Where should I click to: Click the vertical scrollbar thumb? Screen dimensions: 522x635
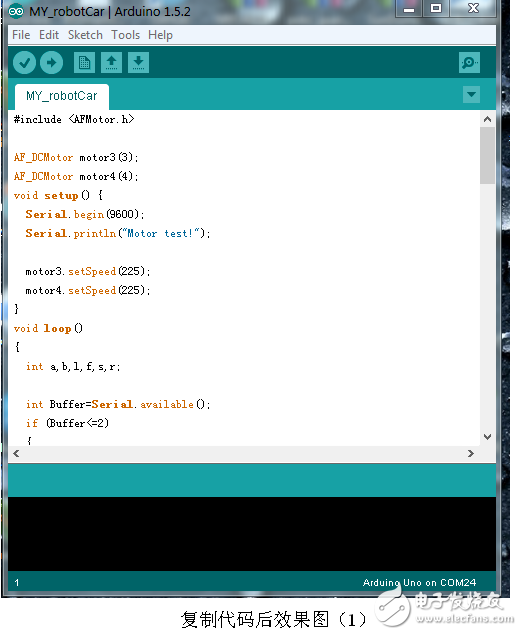point(488,156)
